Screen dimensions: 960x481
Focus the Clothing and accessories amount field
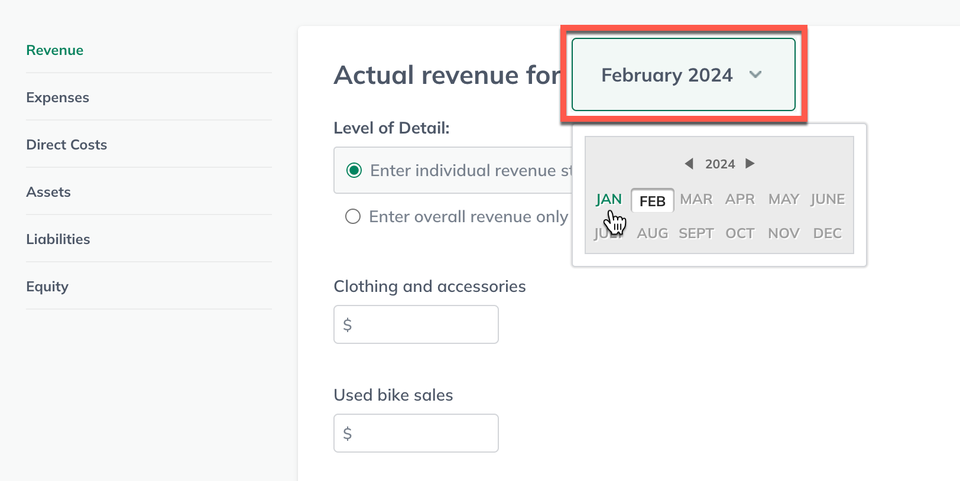(x=416, y=324)
